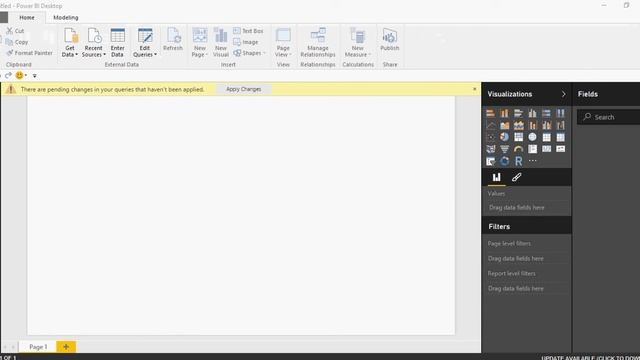Open the Edit Queries dropdown
This screenshot has width=640, height=360.
(x=145, y=42)
